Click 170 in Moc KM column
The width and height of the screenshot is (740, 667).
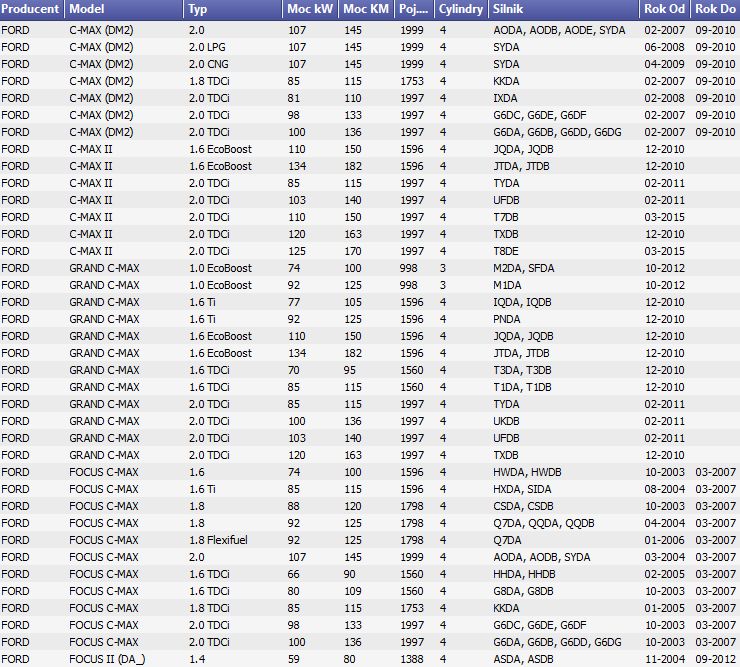click(x=353, y=251)
